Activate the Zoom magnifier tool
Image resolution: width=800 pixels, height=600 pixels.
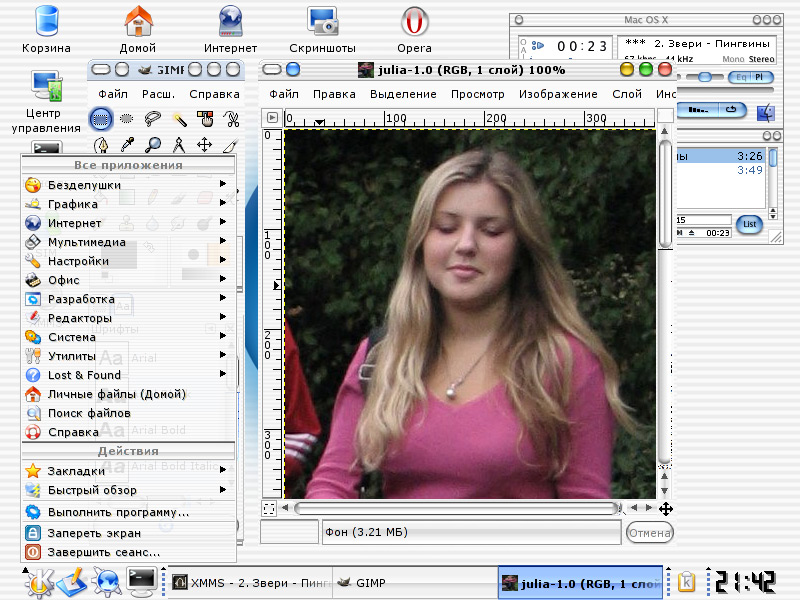pyautogui.click(x=153, y=145)
